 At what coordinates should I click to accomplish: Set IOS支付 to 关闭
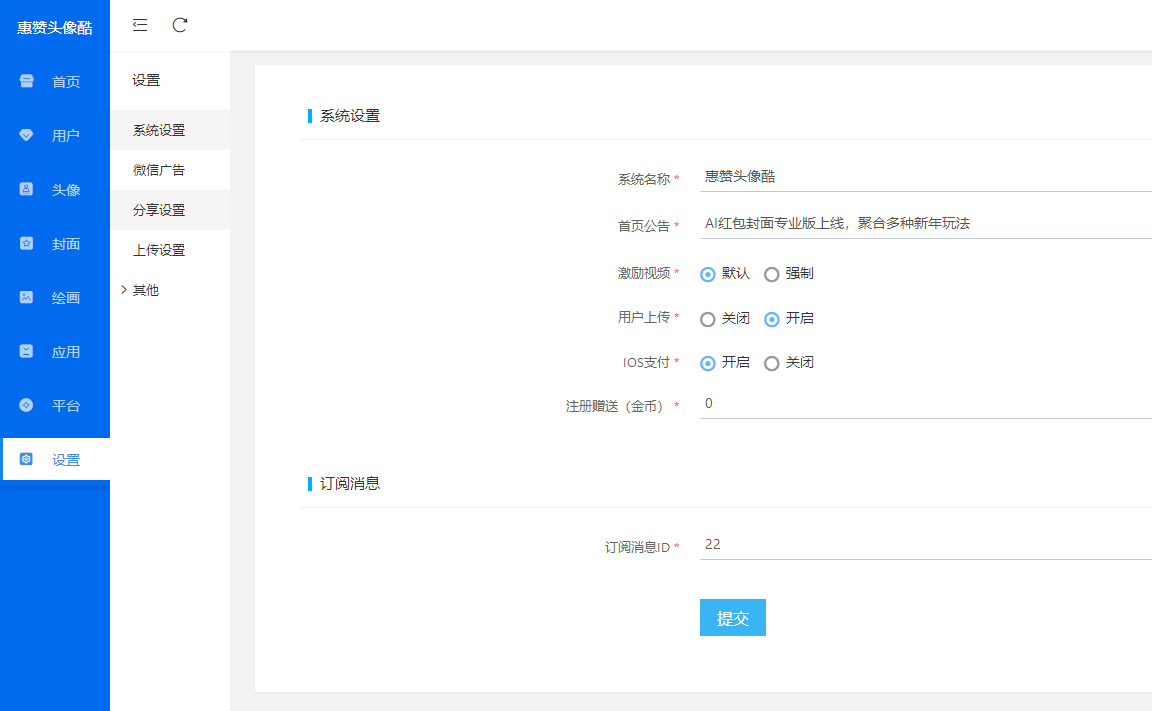[771, 364]
